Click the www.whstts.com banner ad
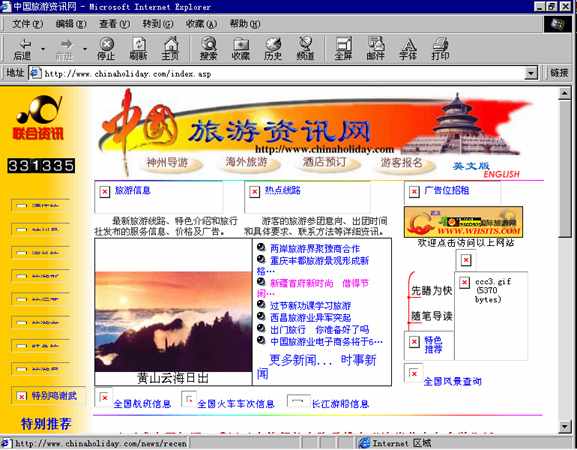577x450 pixels. pyautogui.click(x=463, y=222)
